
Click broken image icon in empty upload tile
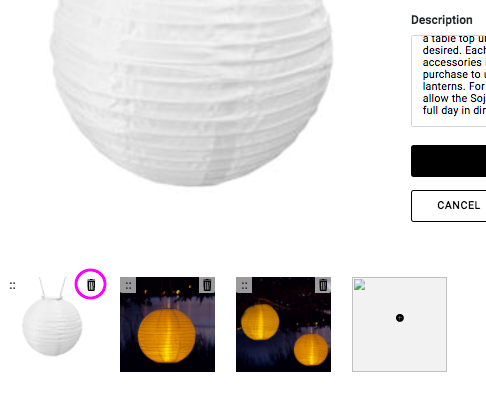(359, 285)
